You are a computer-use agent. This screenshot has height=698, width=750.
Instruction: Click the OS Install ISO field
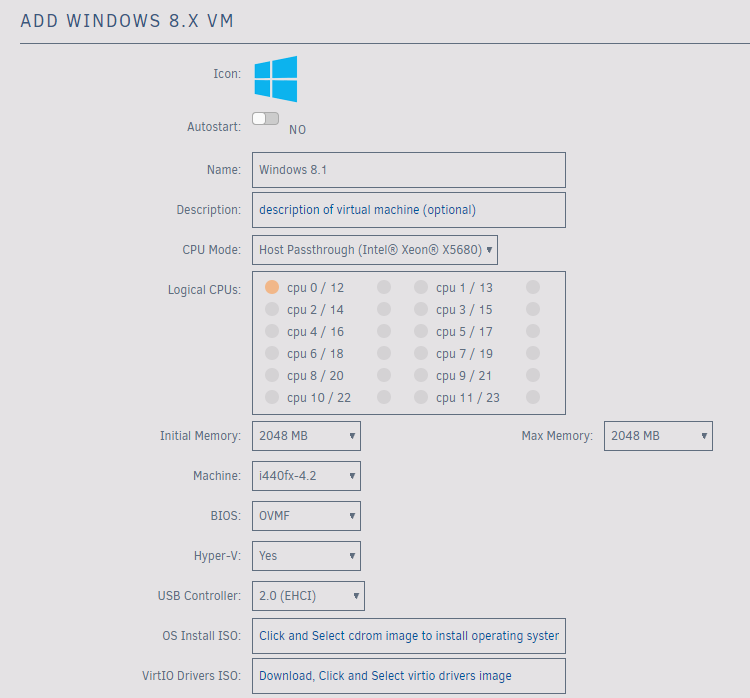pyautogui.click(x=408, y=636)
